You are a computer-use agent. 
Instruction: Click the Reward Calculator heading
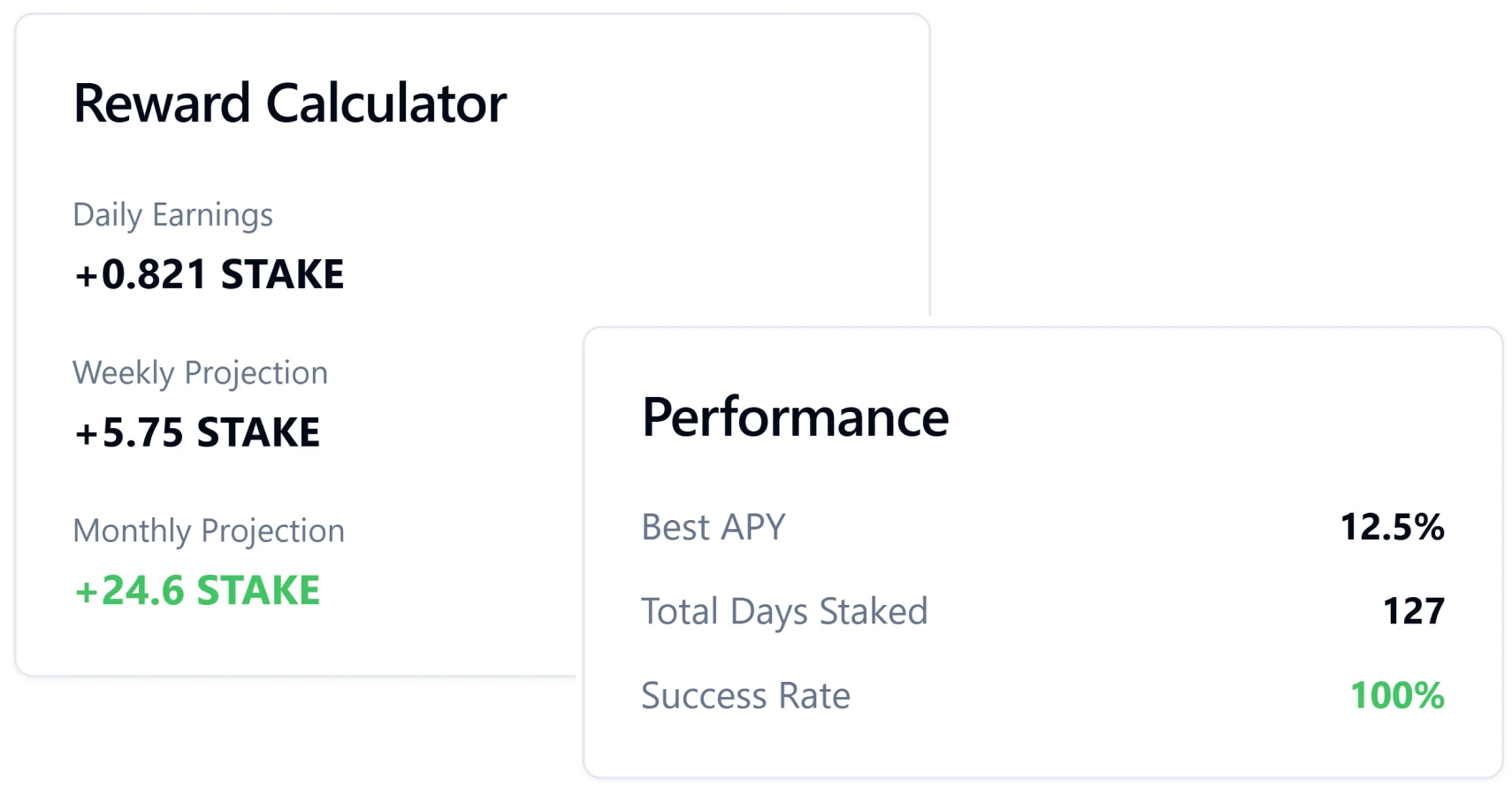(289, 103)
